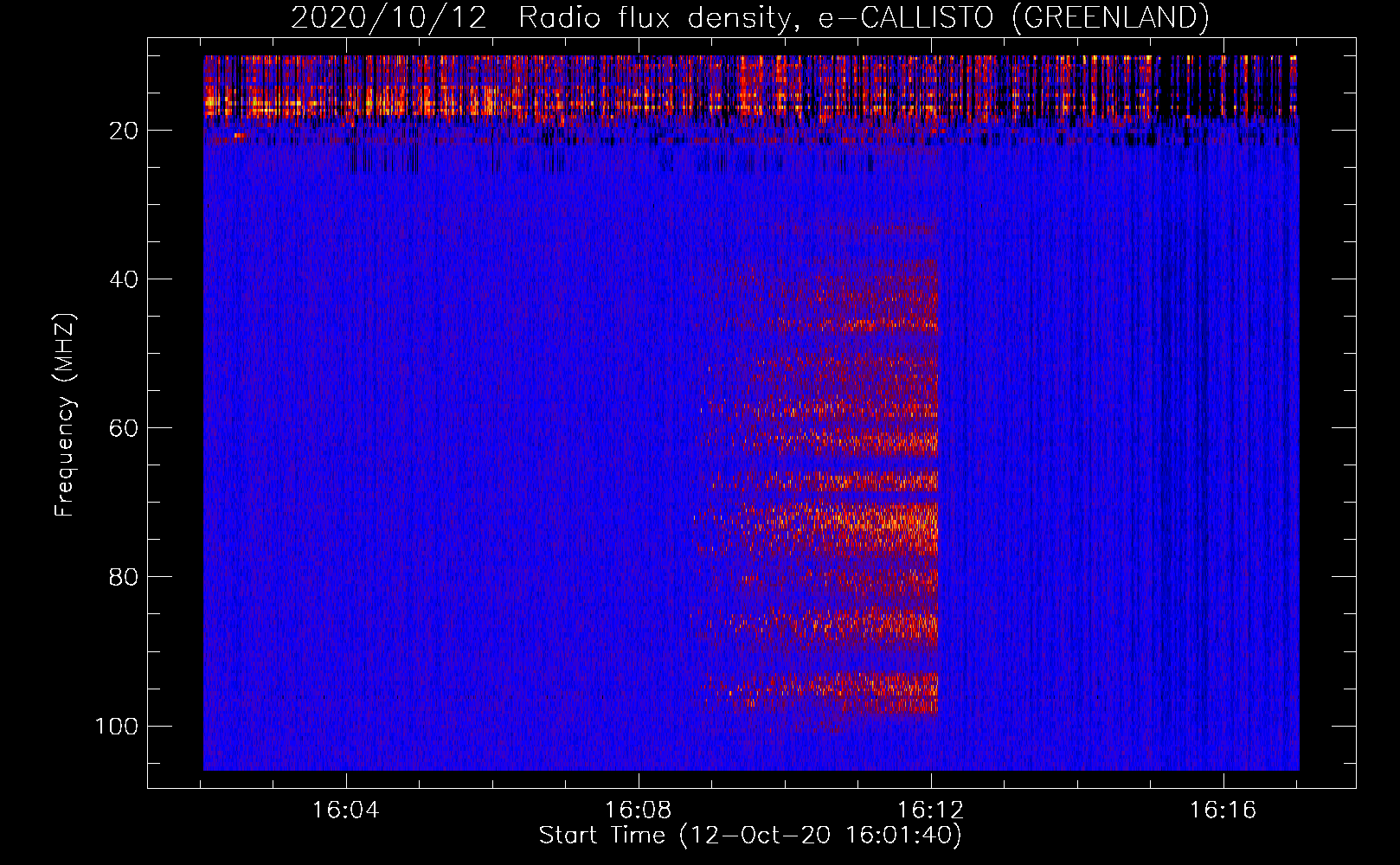
Task: Select the '16:04' time tick label
Action: (x=346, y=811)
